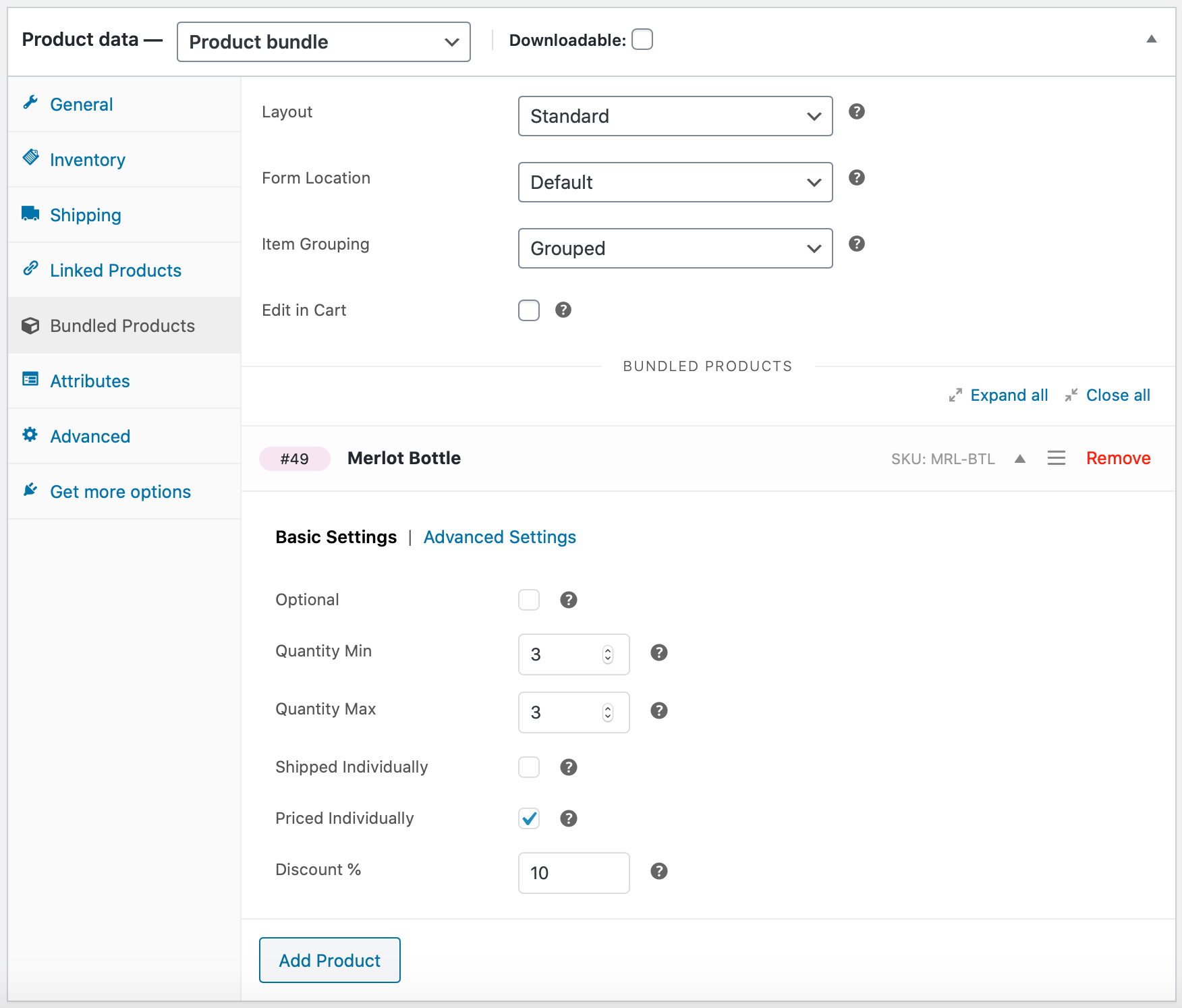Viewport: 1182px width, 1008px height.
Task: Click the help icon beside Priced Individually
Action: tap(568, 818)
